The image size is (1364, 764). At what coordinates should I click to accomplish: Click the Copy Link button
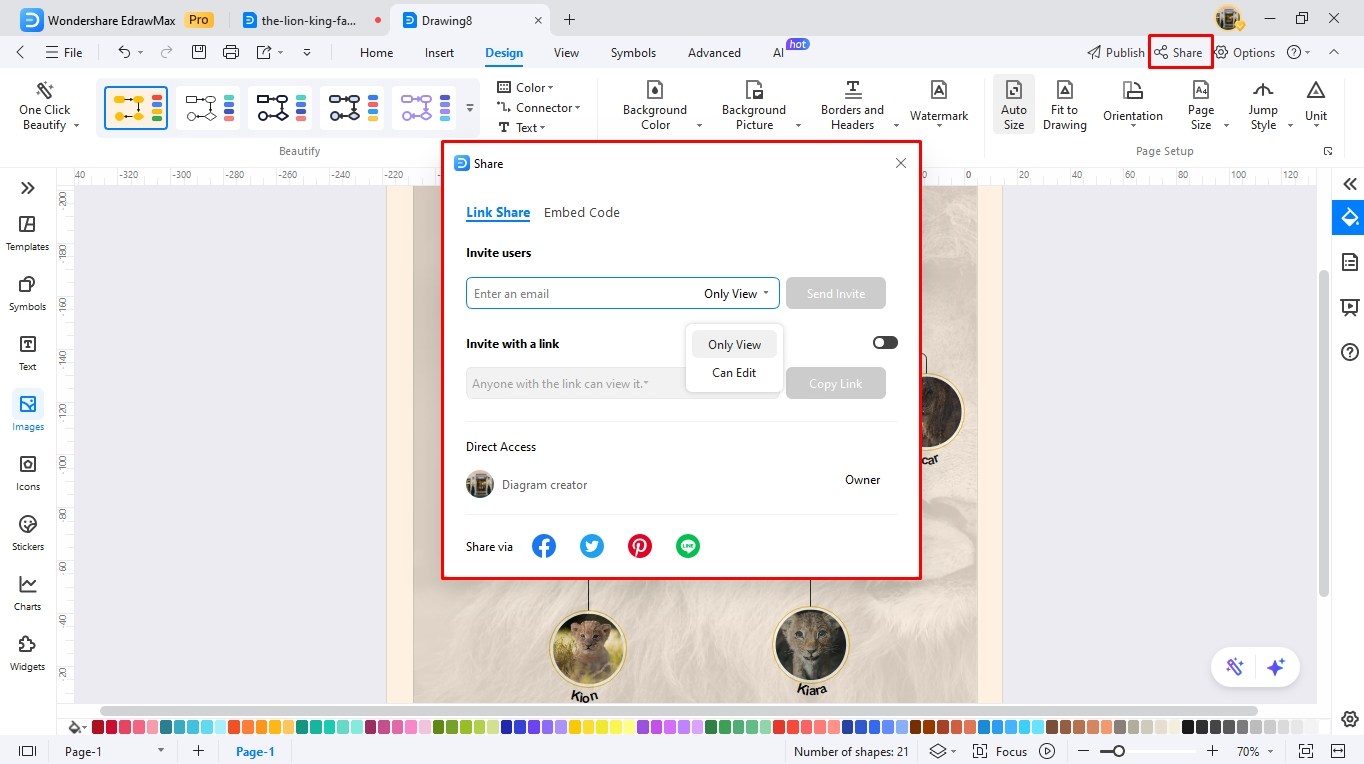pos(836,383)
